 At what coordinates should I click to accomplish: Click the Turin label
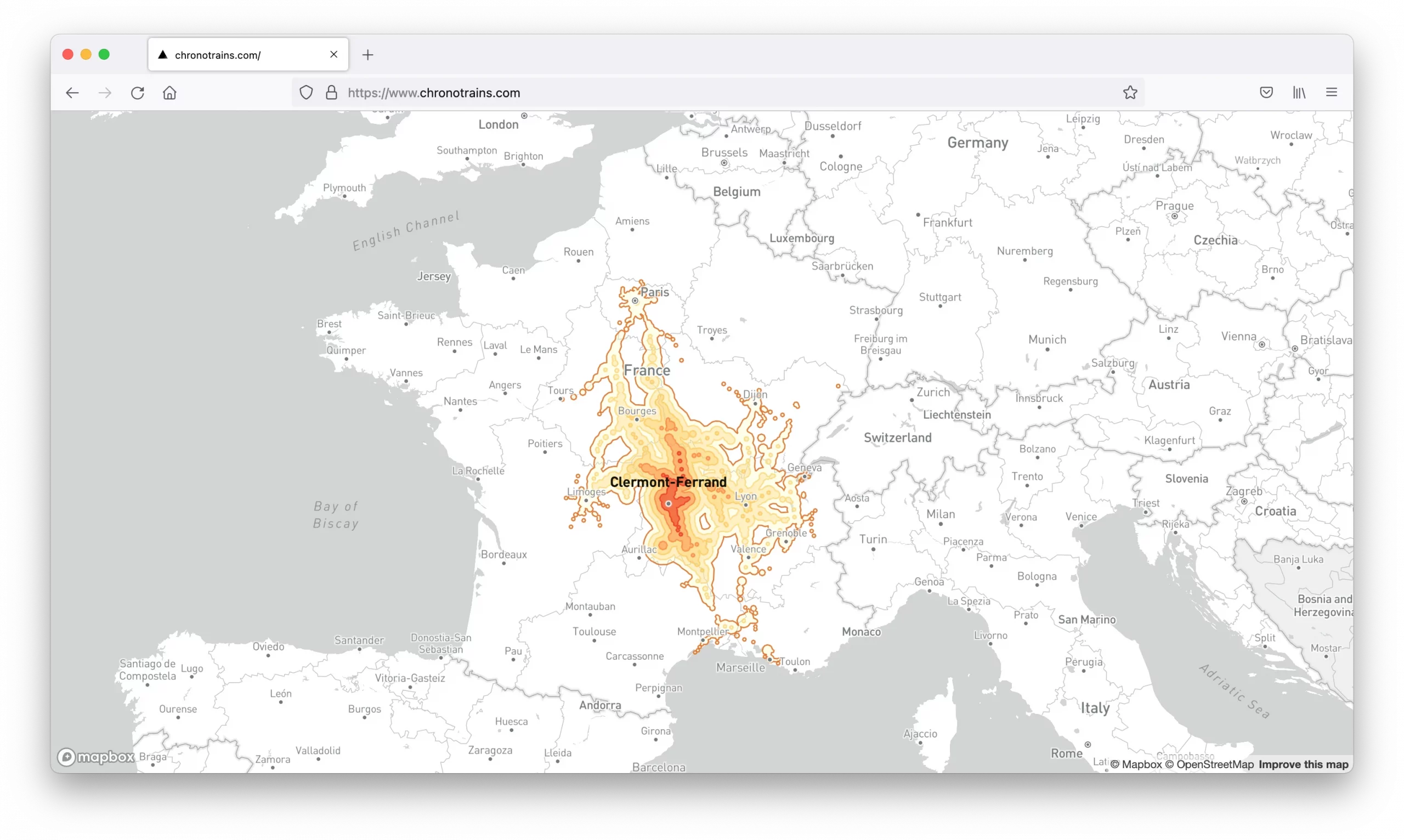(873, 539)
